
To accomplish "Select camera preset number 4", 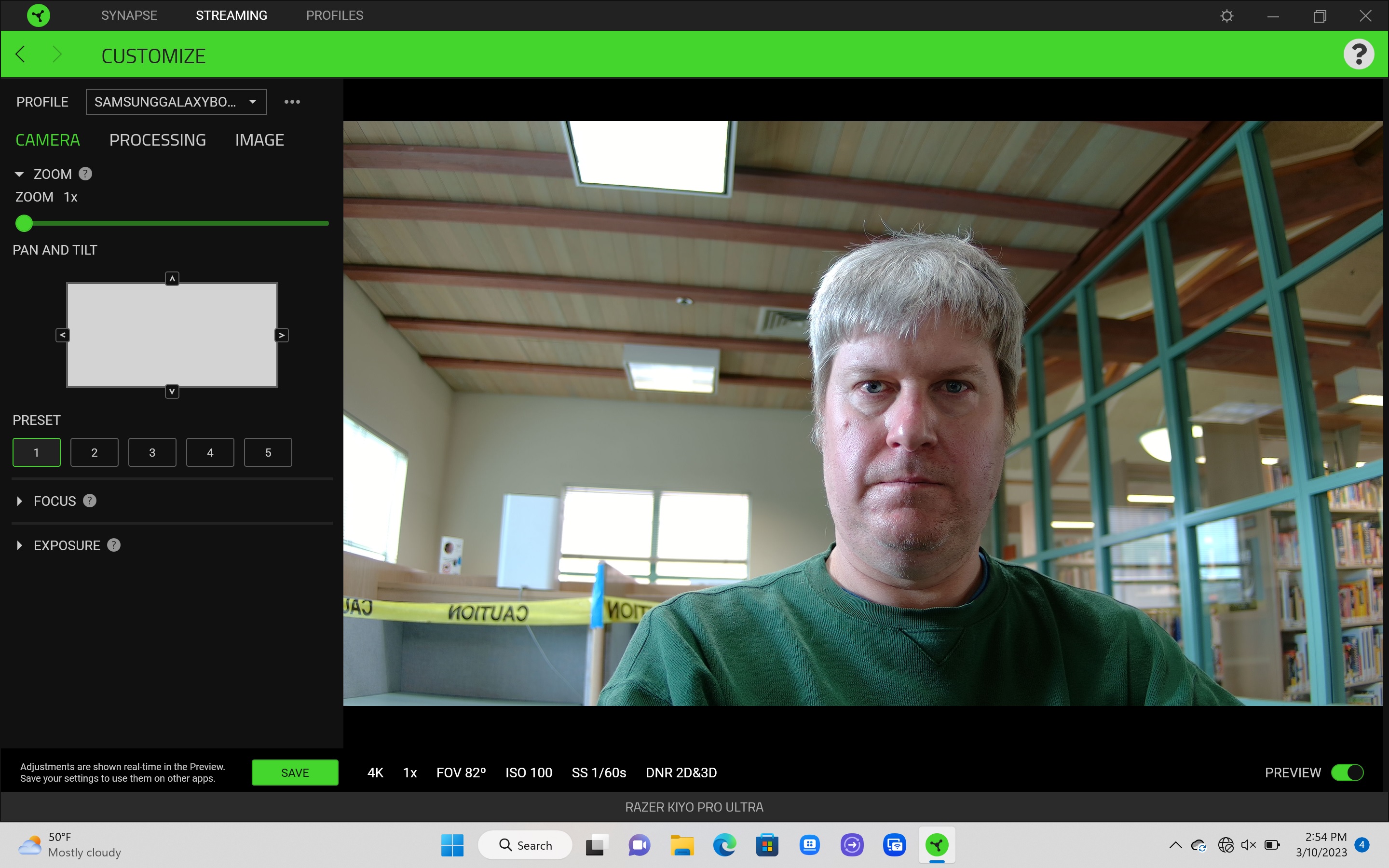I will coord(210,452).
